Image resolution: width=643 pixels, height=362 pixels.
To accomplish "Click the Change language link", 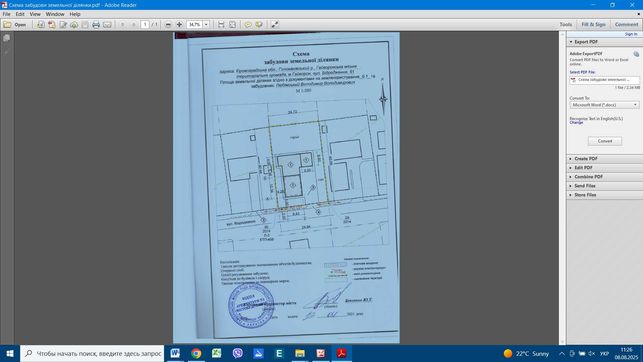I will pyautogui.click(x=576, y=123).
